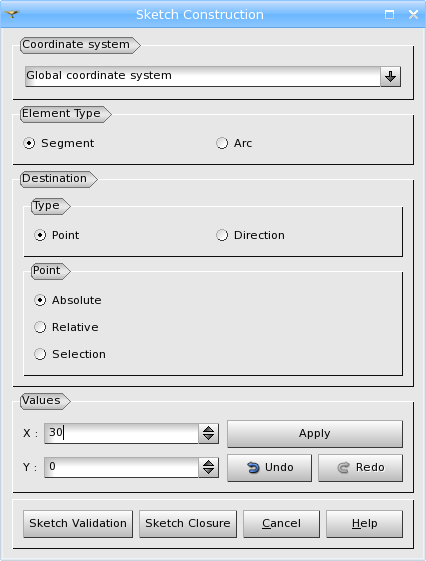Close the sketch with Sketch Closure
426x561 pixels.
(188, 523)
